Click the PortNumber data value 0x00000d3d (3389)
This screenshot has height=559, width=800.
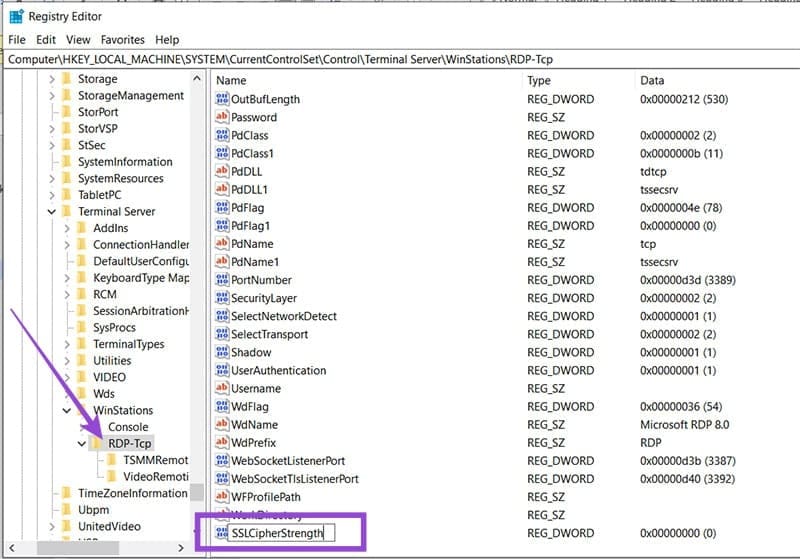click(687, 280)
